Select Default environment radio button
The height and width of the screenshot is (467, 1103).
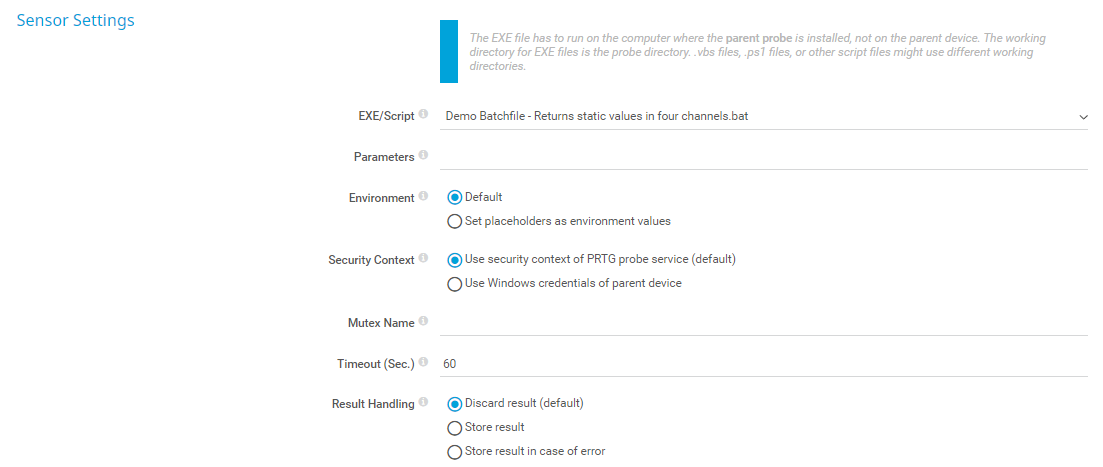(x=455, y=198)
